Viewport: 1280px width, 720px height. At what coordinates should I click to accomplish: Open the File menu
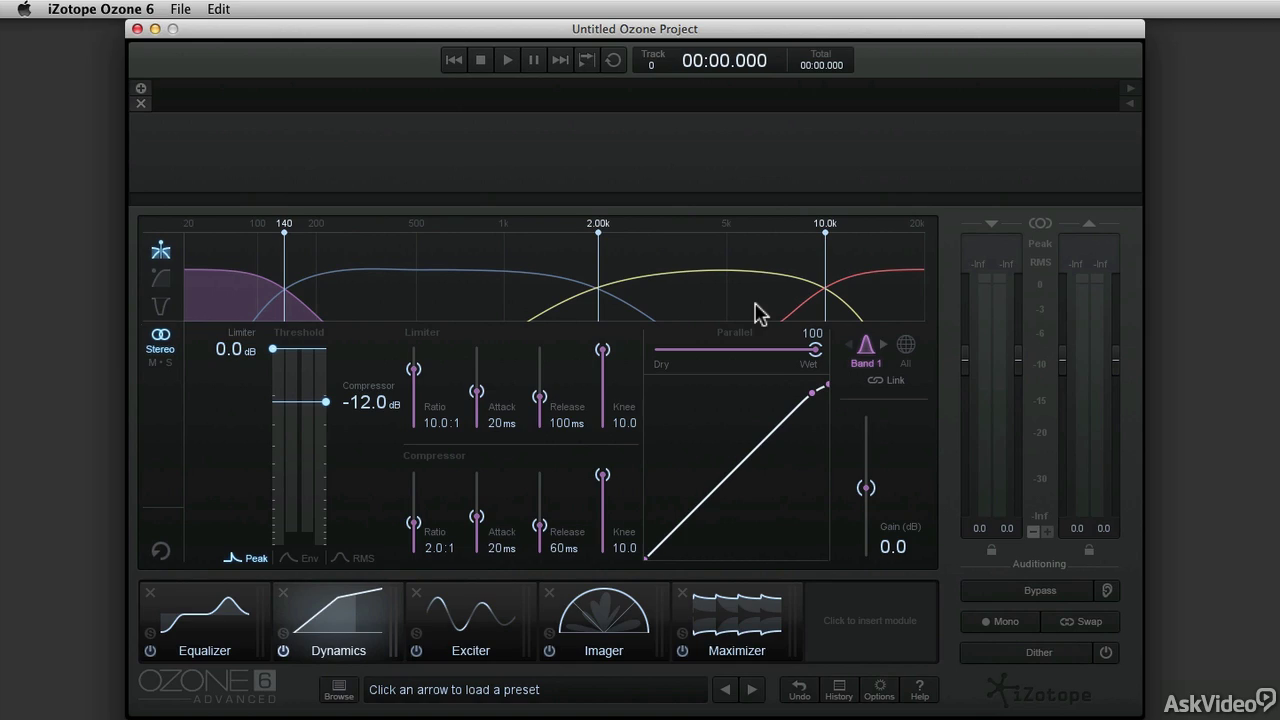[180, 9]
